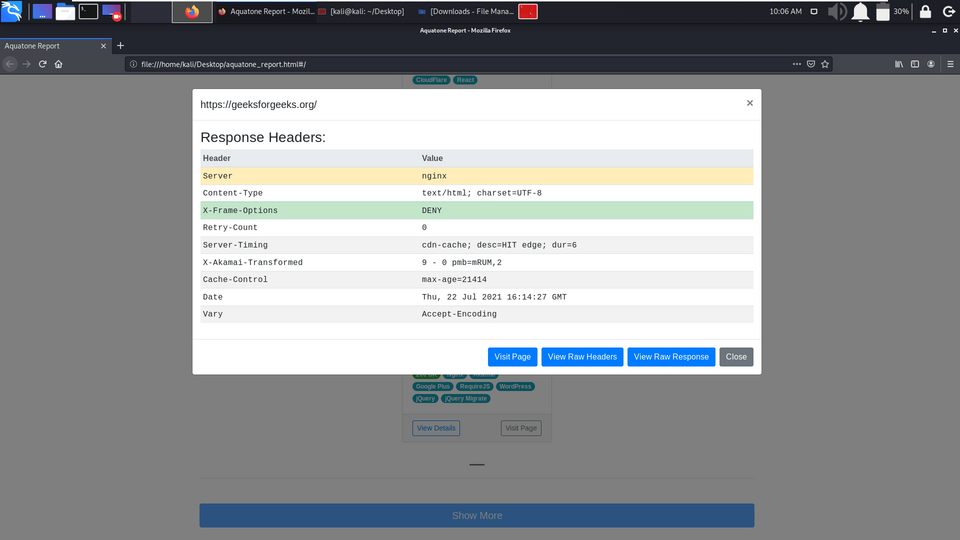The width and height of the screenshot is (960, 540).
Task: Click the log out panel icon
Action: 948,12
